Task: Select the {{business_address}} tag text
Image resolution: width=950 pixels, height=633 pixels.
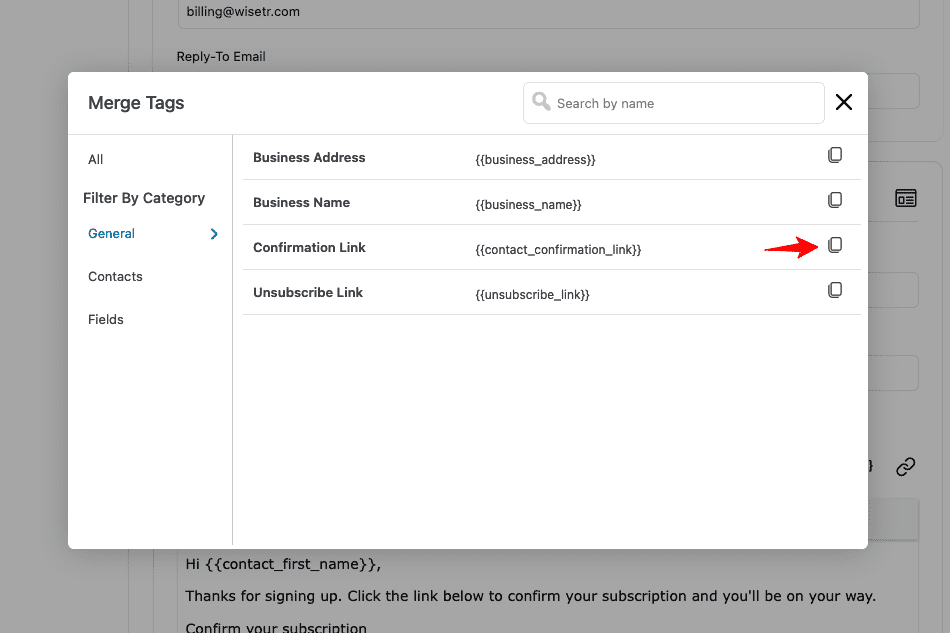Action: click(x=536, y=160)
